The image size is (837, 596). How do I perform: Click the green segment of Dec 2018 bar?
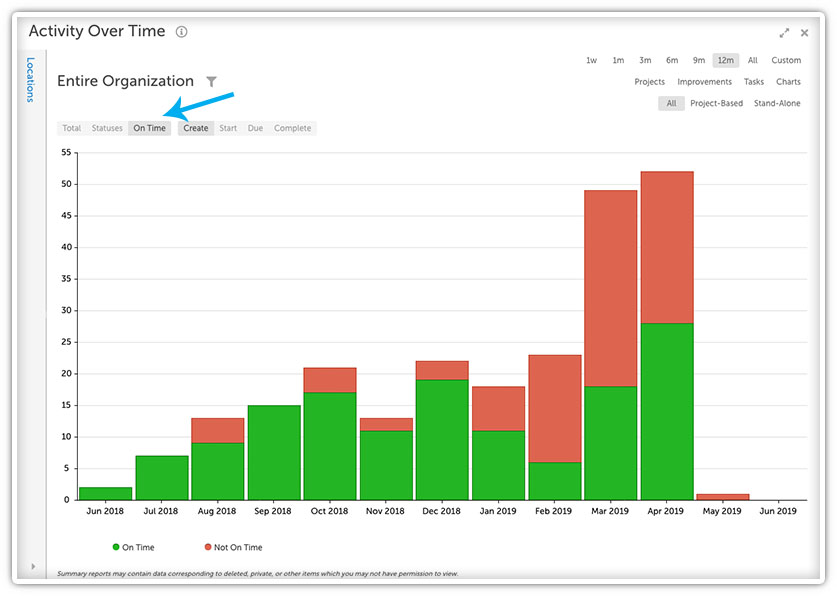[x=443, y=440]
